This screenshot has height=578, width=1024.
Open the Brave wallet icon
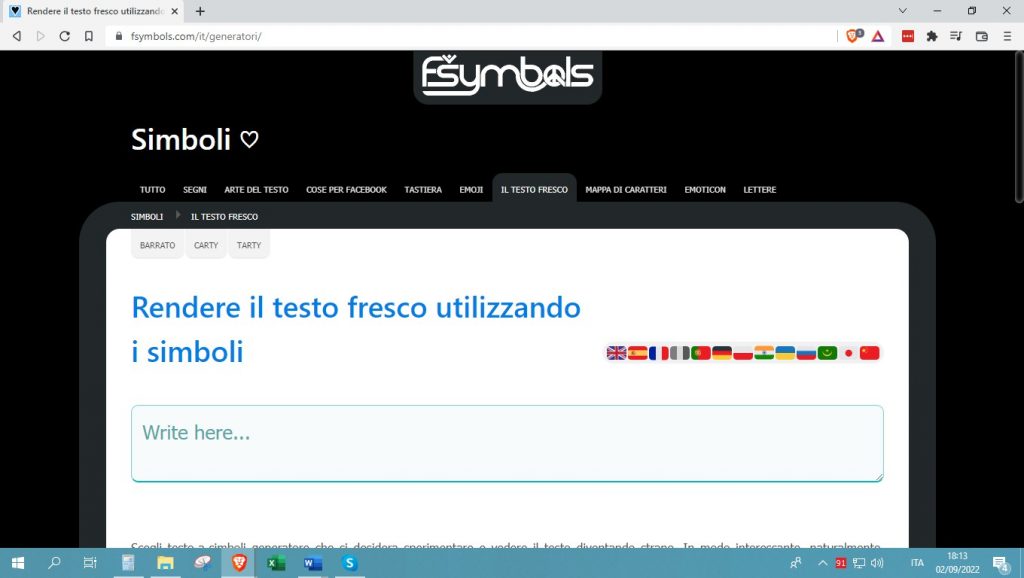(x=981, y=36)
